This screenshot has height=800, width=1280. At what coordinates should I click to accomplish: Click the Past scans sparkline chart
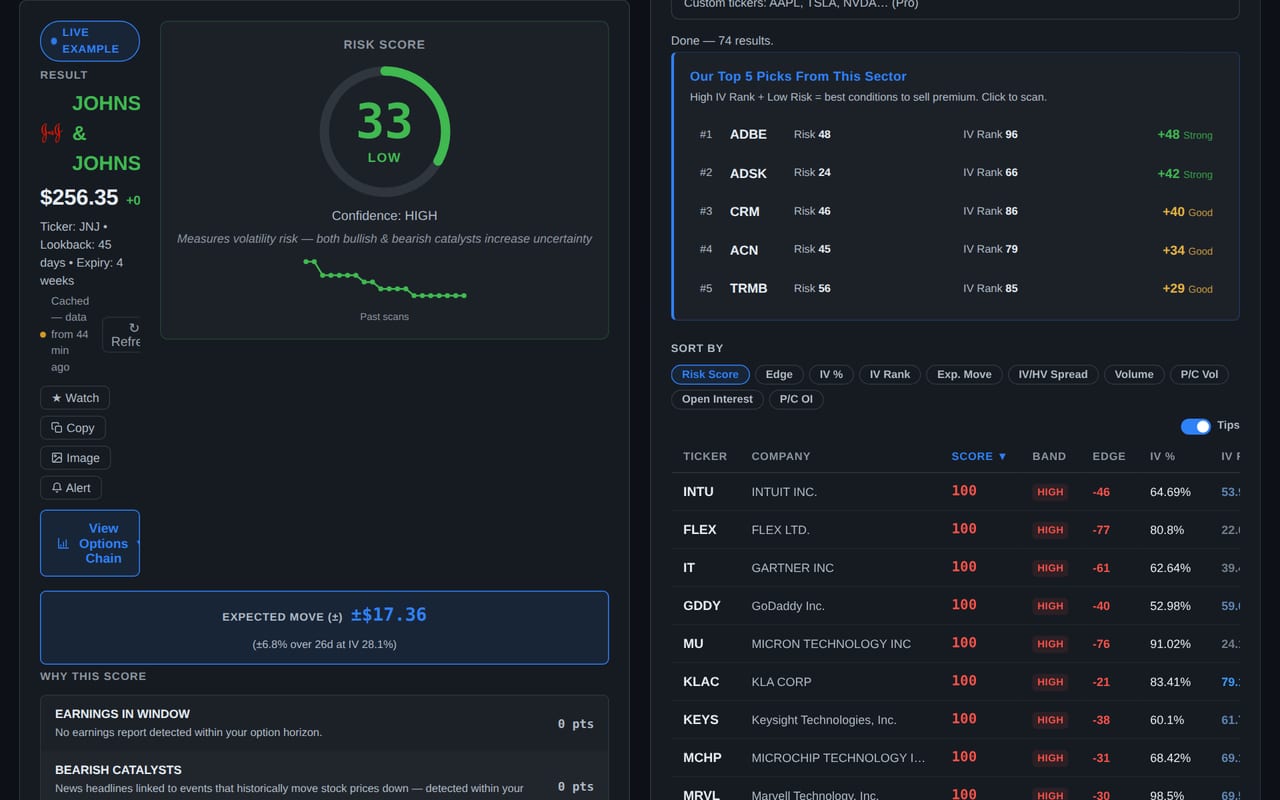tap(384, 279)
